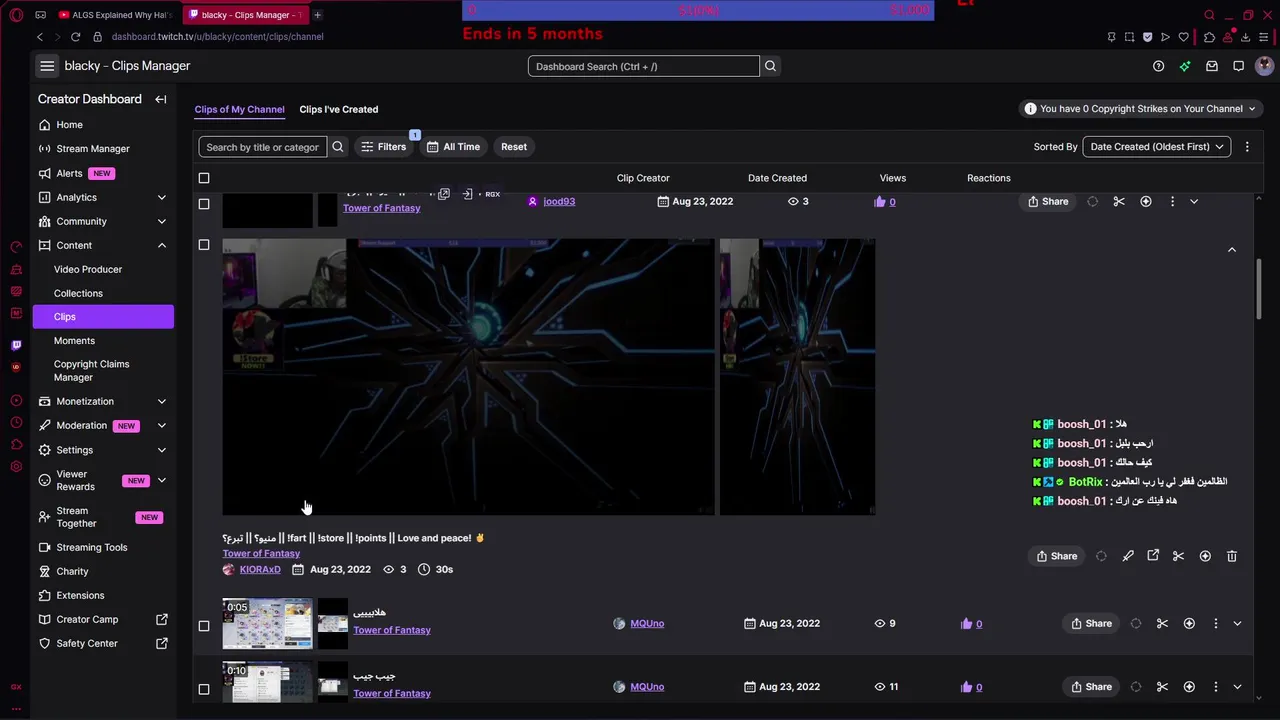
Task: Click Tower of Fantasy link under هلايييي clip
Action: [x=392, y=630]
